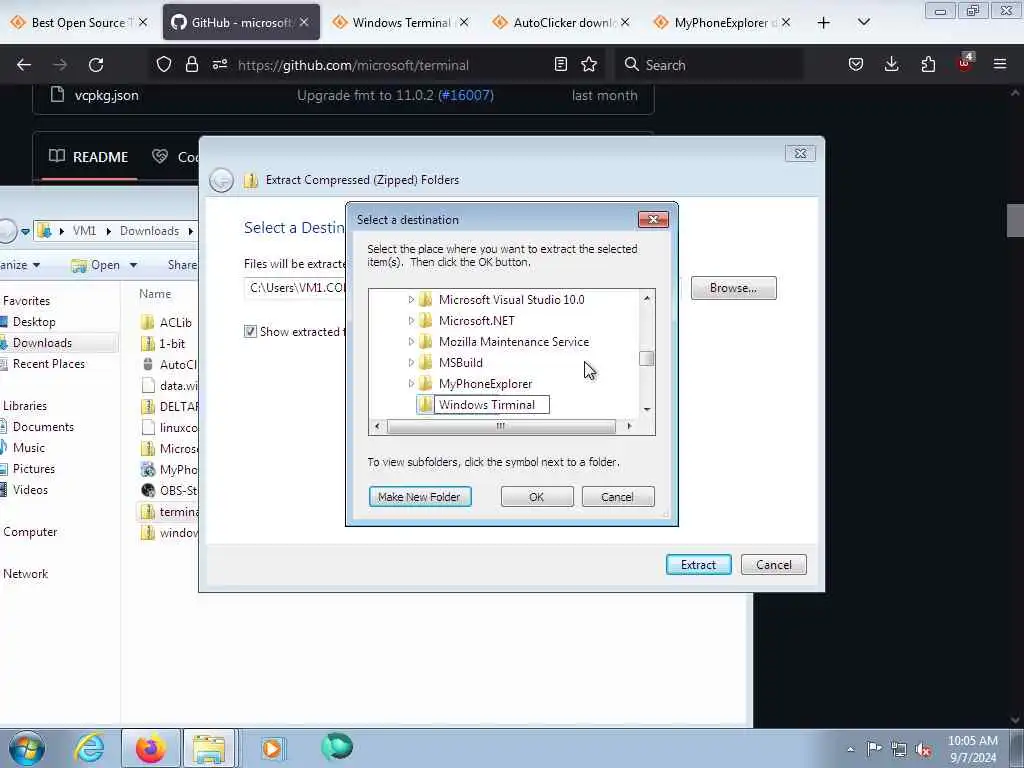Open pull request #16007 link
The height and width of the screenshot is (768, 1024).
466,95
